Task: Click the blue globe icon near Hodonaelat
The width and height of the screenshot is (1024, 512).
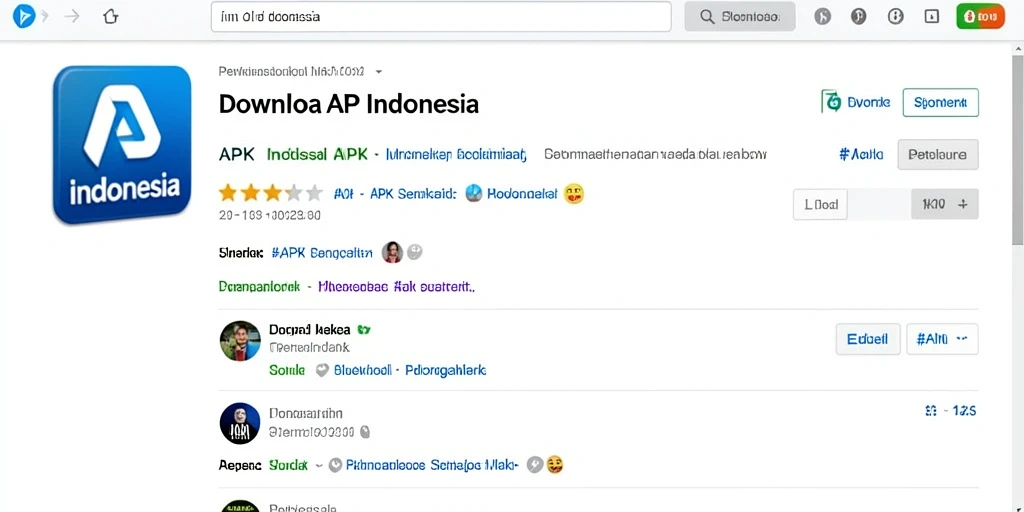Action: coord(473,193)
